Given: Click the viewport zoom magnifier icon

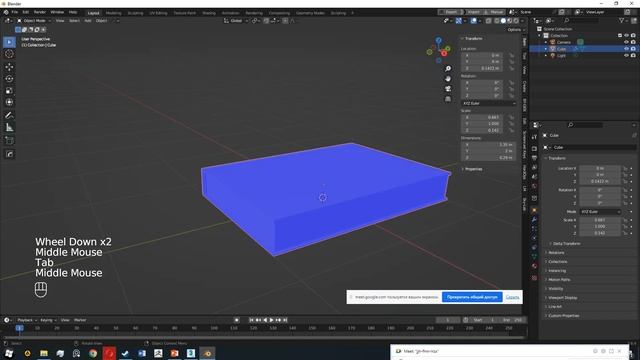Looking at the screenshot, I should [x=448, y=69].
